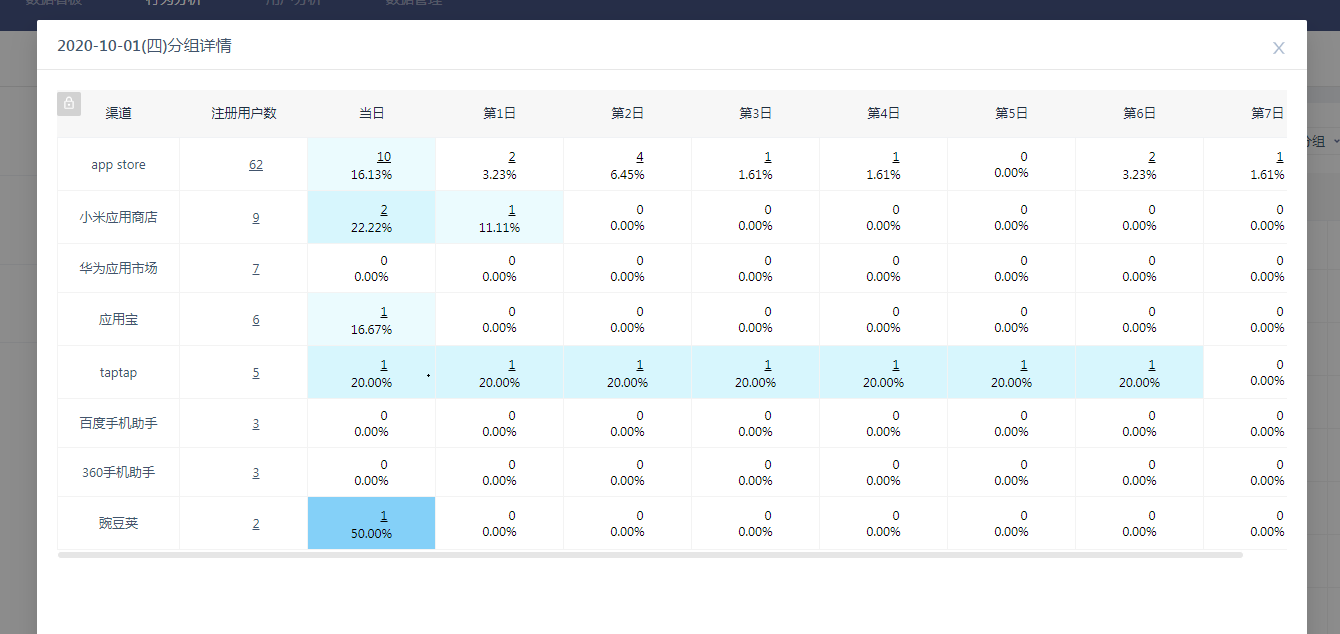Click the lock icon in table header

coord(69,103)
